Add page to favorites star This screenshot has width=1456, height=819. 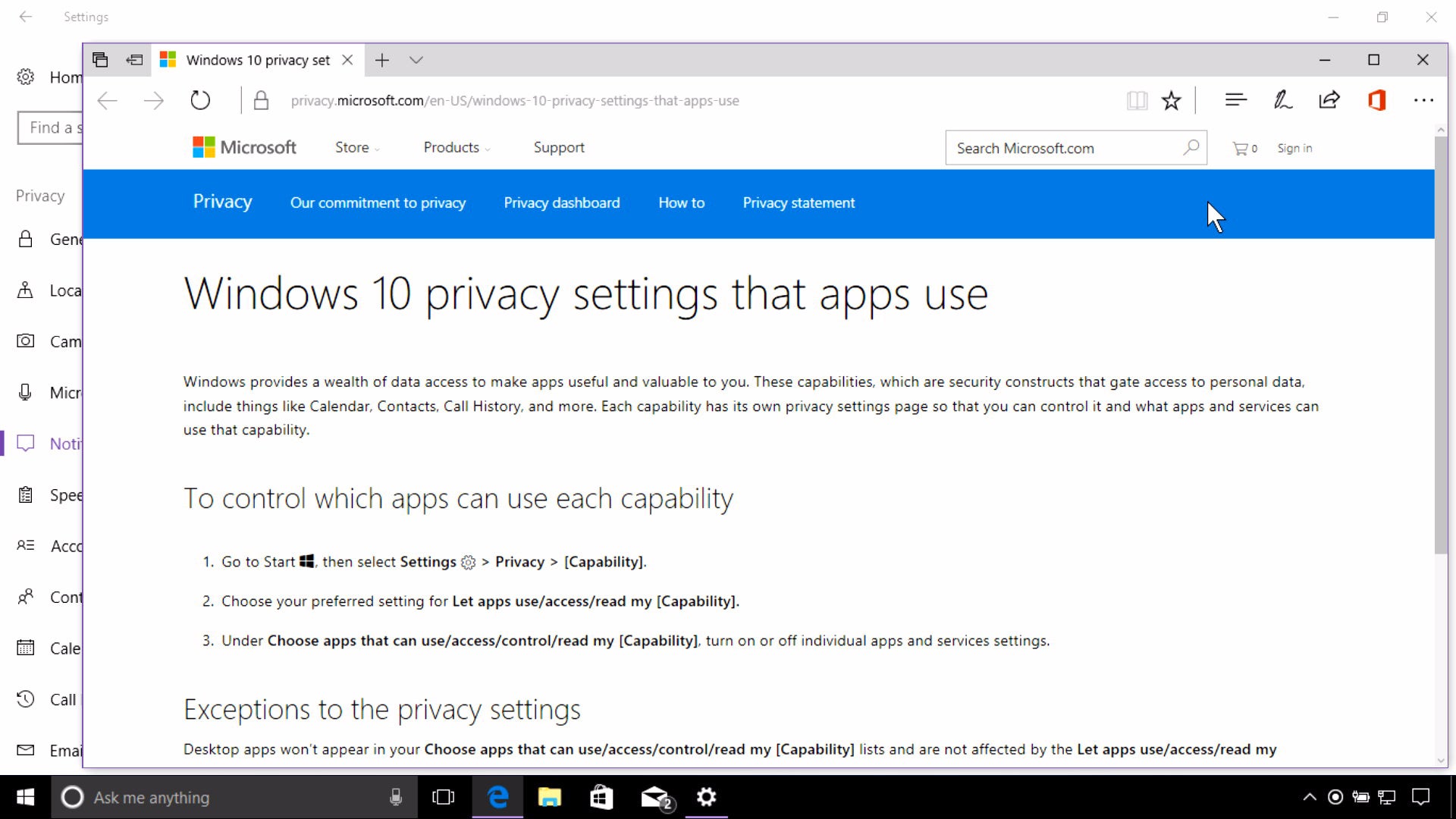(x=1172, y=100)
